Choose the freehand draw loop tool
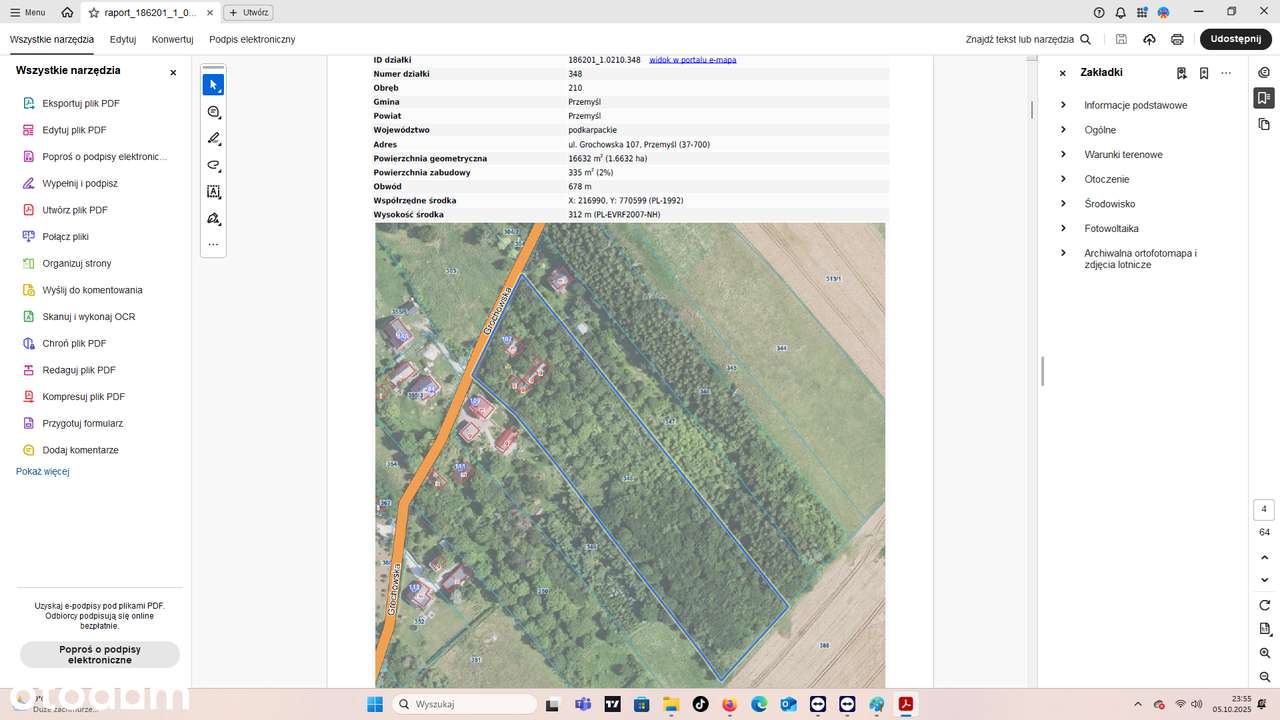 (213, 165)
